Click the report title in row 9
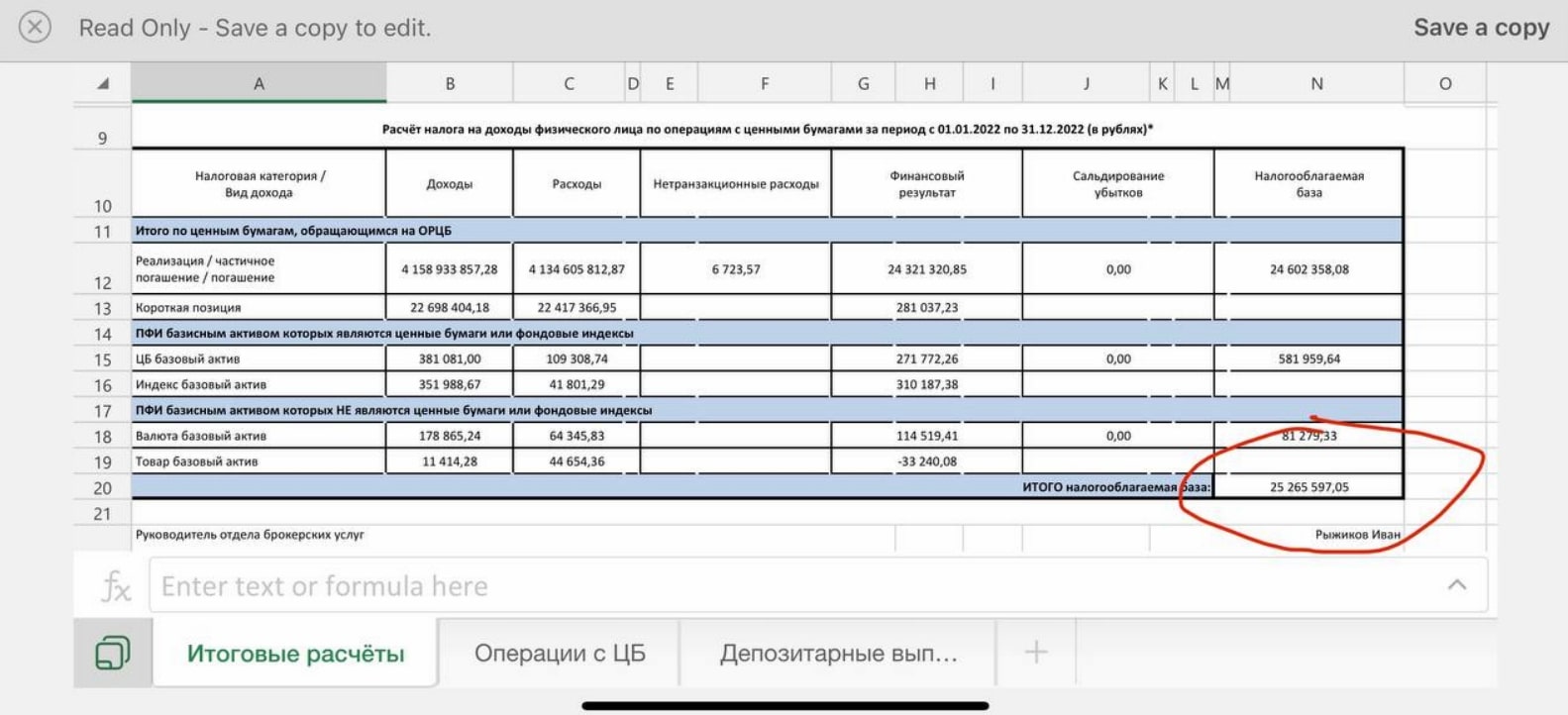Screen dimensions: 1568x715 [x=768, y=130]
